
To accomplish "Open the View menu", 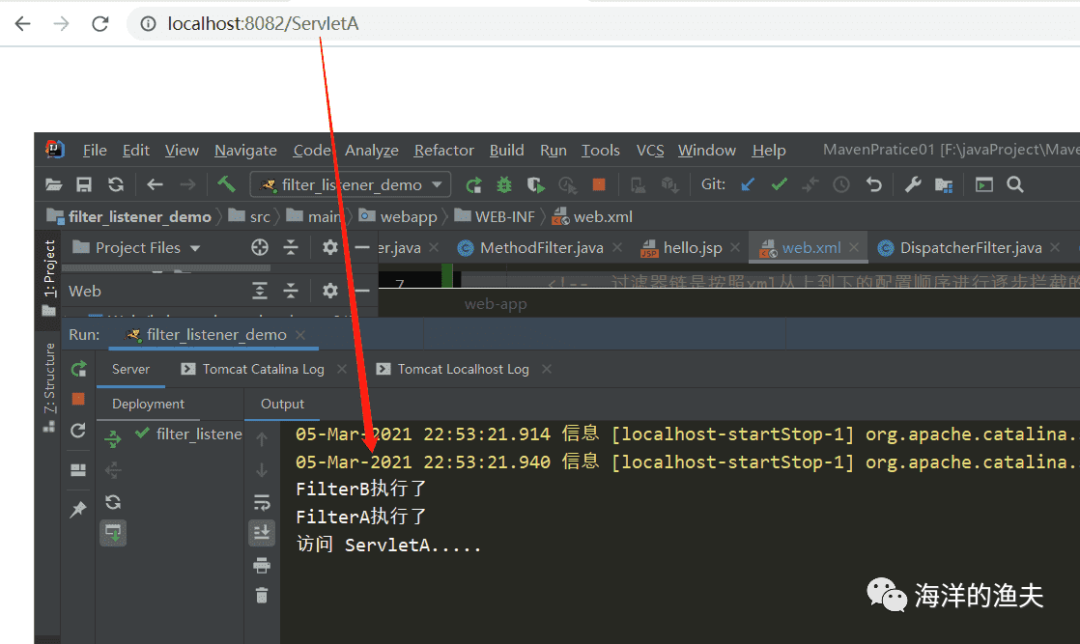I will (182, 150).
